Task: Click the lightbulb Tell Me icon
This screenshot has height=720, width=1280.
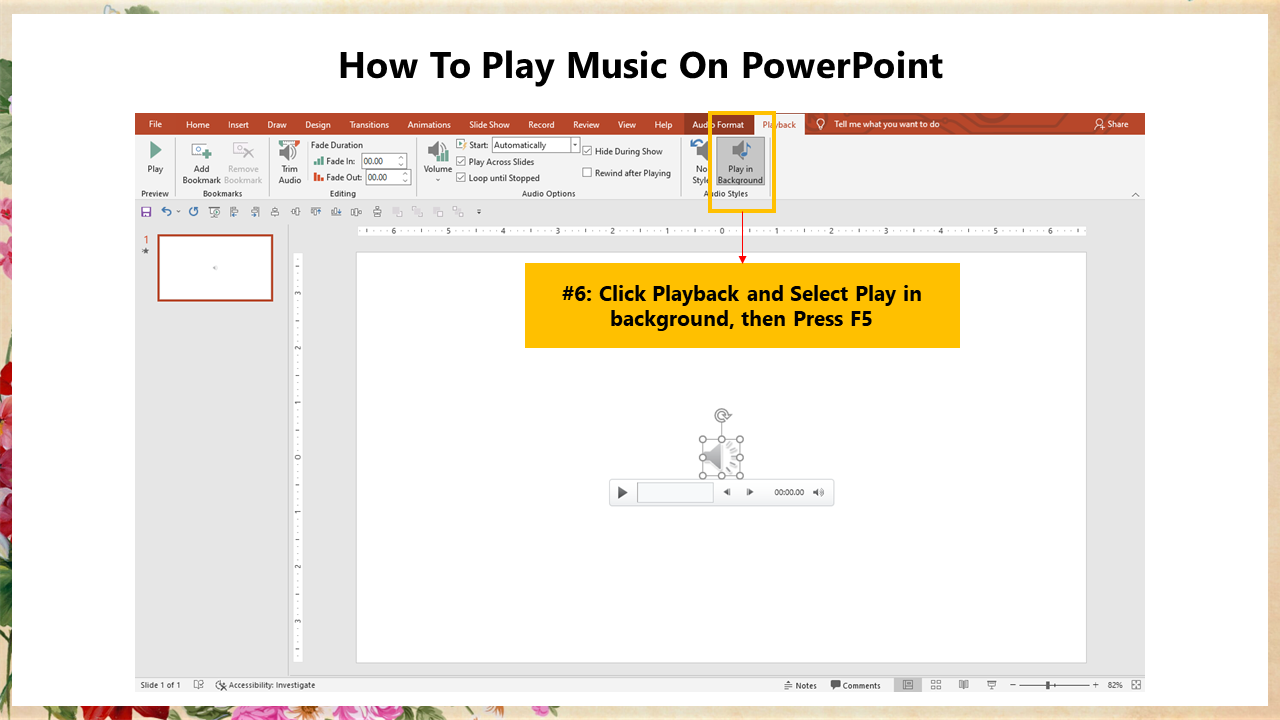Action: [x=821, y=124]
